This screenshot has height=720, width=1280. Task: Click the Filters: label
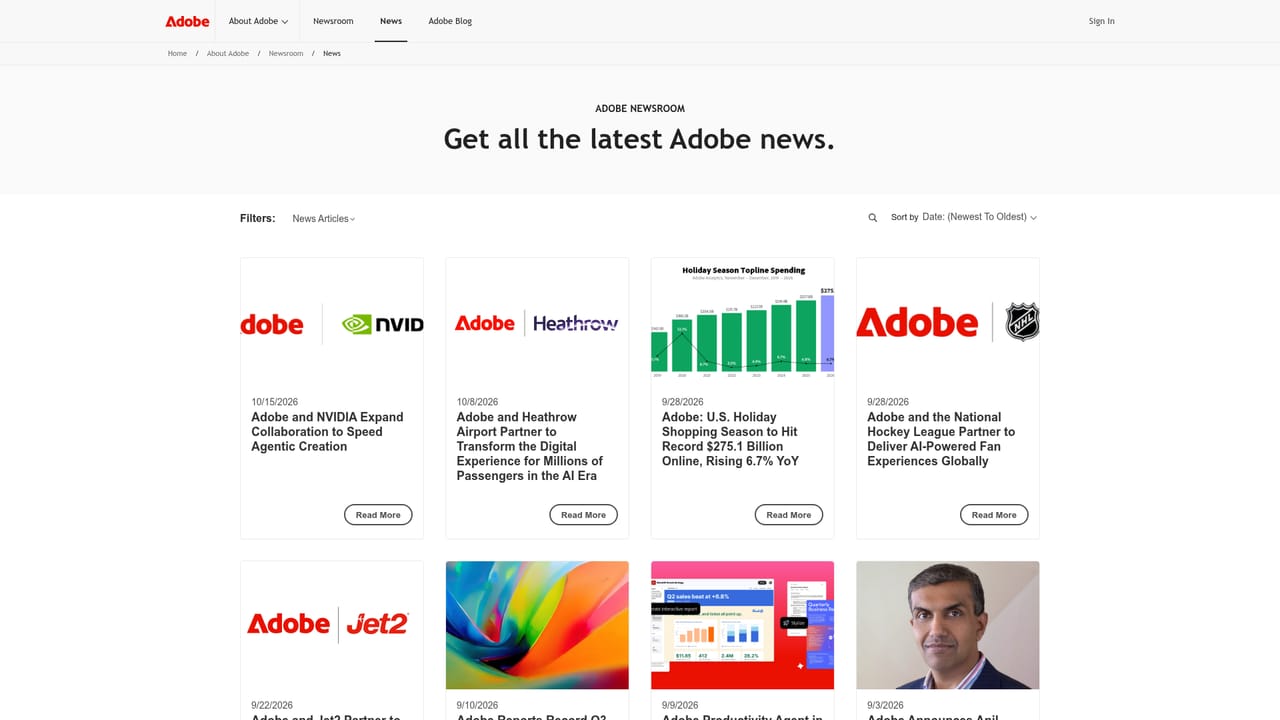pyautogui.click(x=258, y=218)
